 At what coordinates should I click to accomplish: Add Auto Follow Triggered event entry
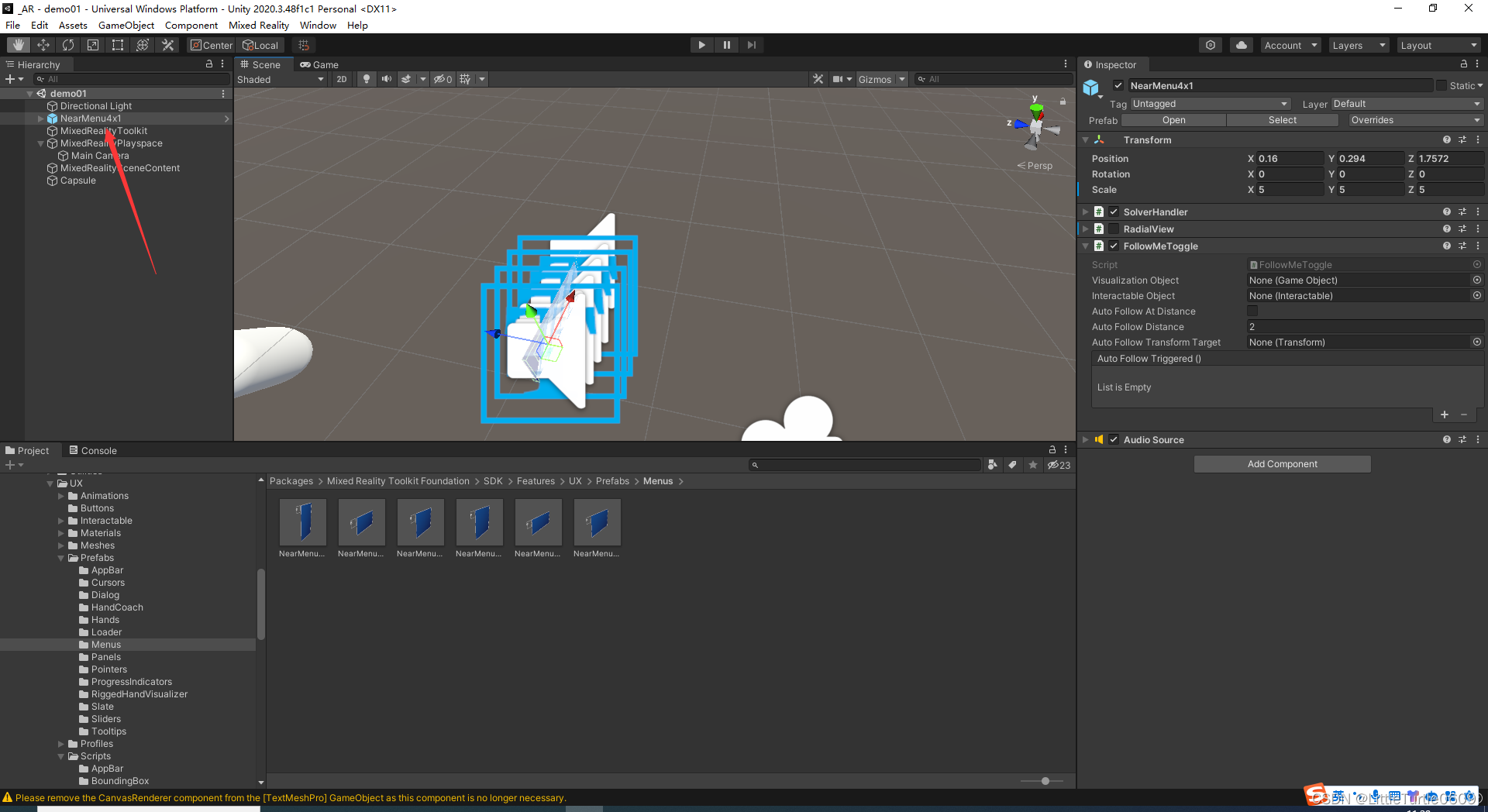pos(1445,415)
